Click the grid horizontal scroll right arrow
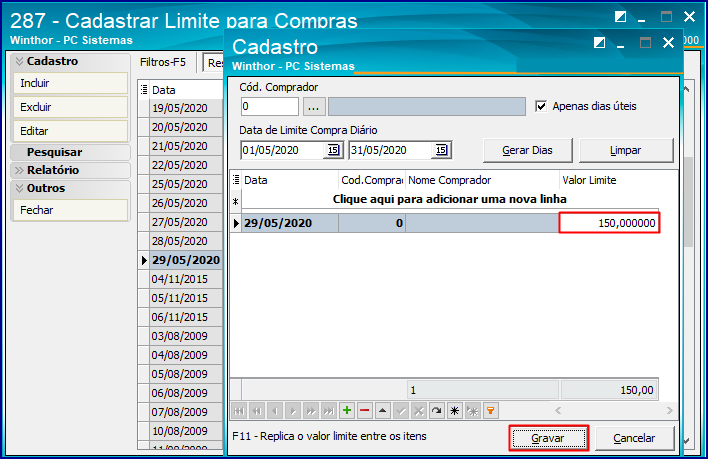The width and height of the screenshot is (708, 459). (x=669, y=410)
